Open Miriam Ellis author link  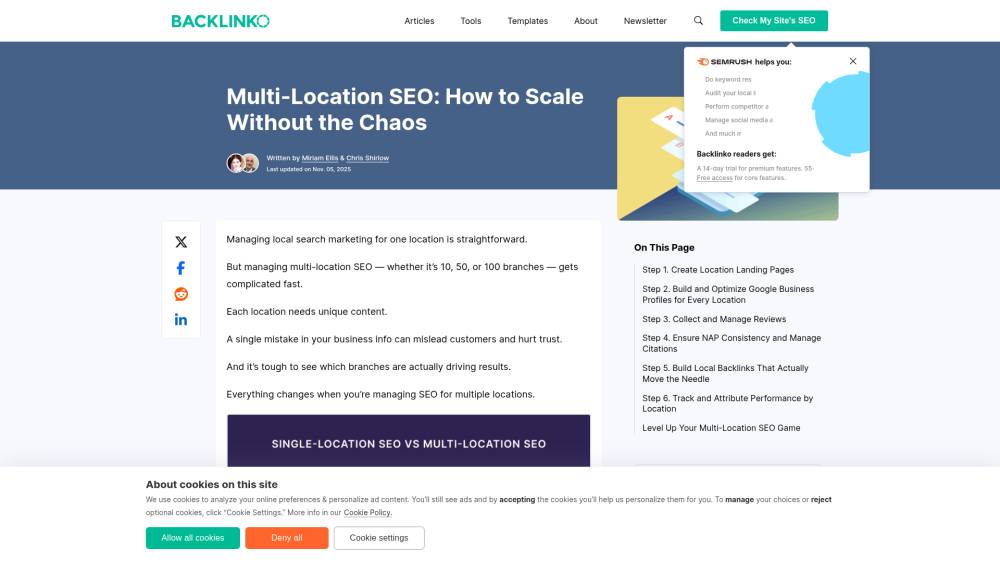pyautogui.click(x=320, y=158)
